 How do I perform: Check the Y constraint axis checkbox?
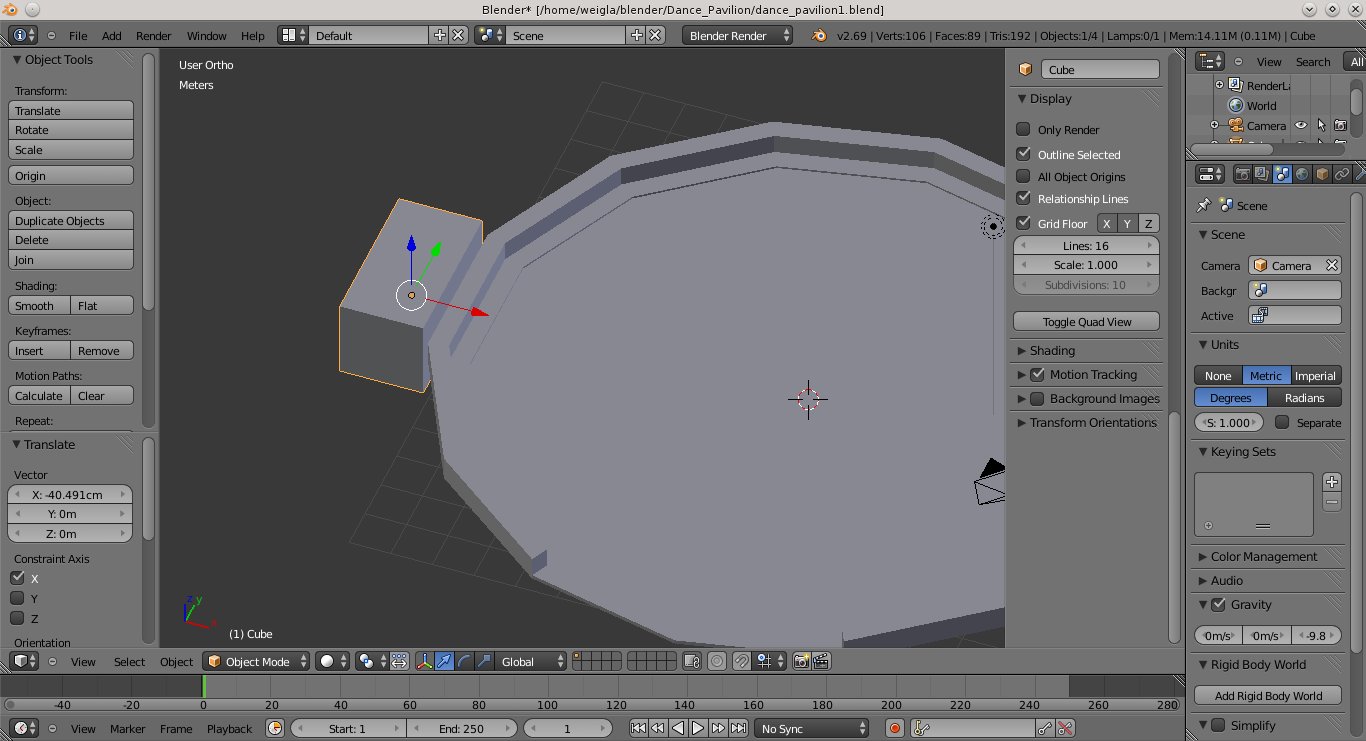point(17,598)
